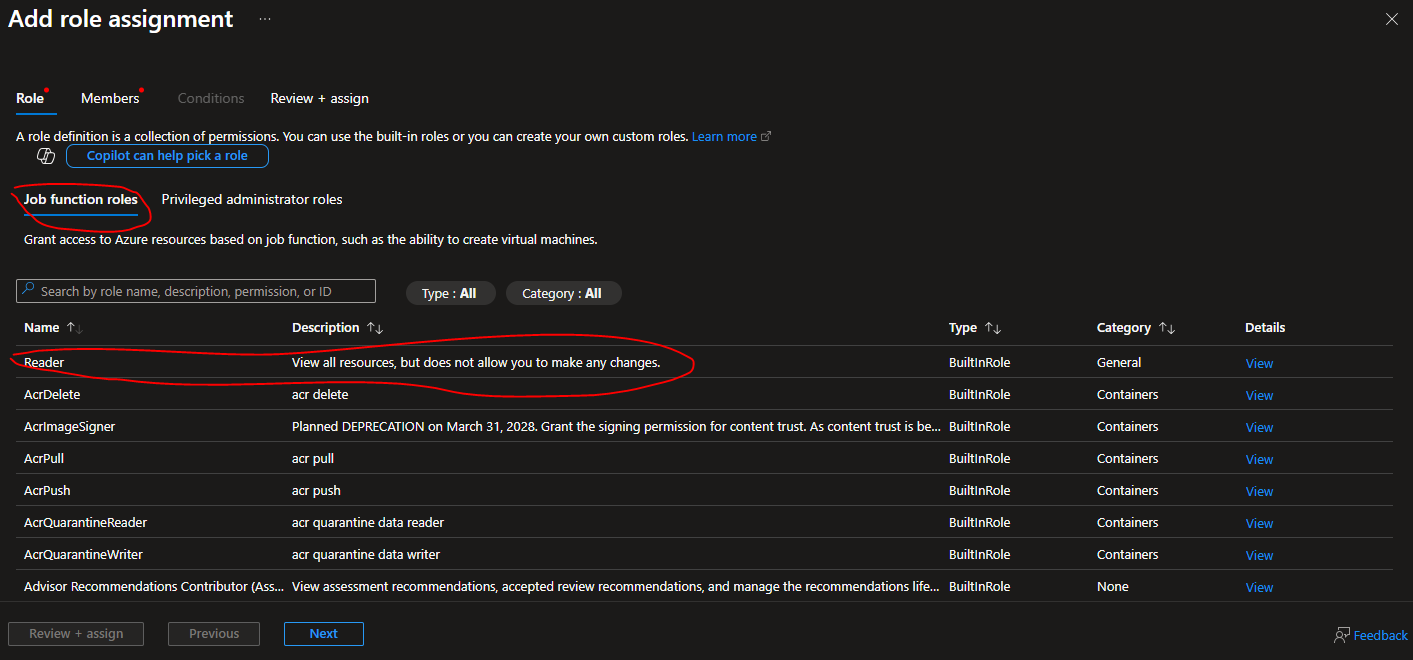Open the Review + assign tab
The image size is (1413, 660).
(320, 98)
